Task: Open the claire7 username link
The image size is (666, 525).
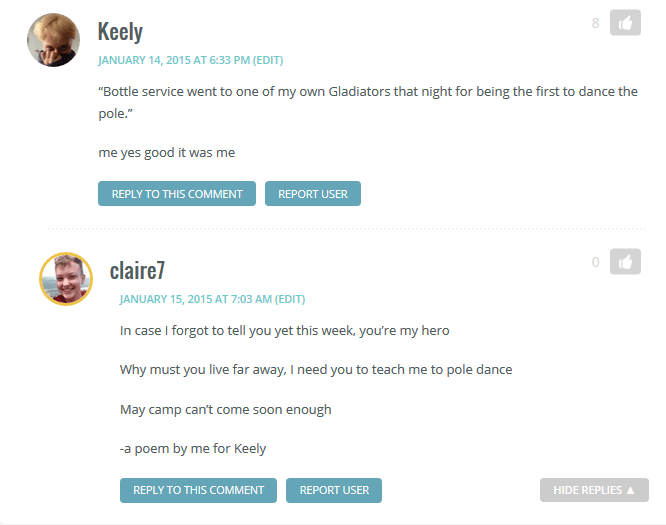Action: click(x=137, y=270)
